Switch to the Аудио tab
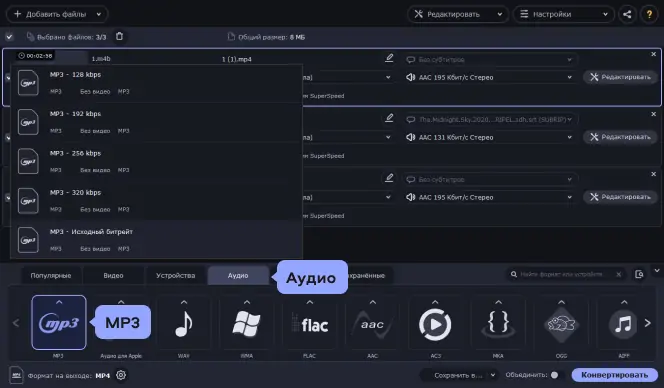This screenshot has width=664, height=388. [x=238, y=275]
